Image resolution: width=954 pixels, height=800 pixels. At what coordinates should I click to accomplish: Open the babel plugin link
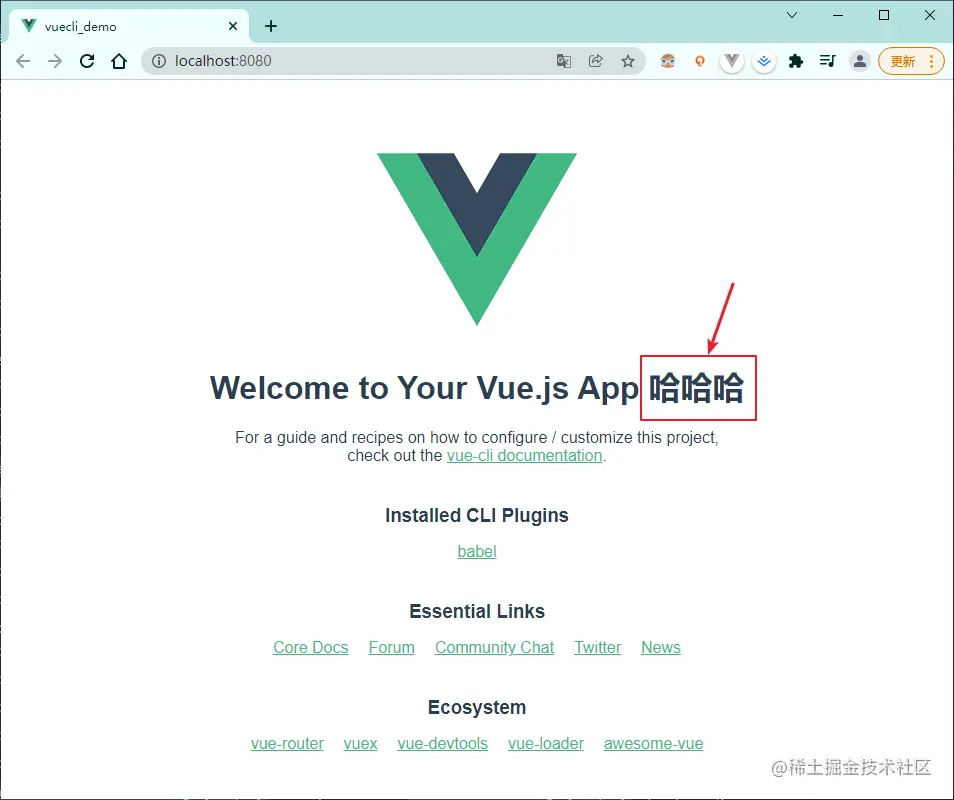point(477,551)
